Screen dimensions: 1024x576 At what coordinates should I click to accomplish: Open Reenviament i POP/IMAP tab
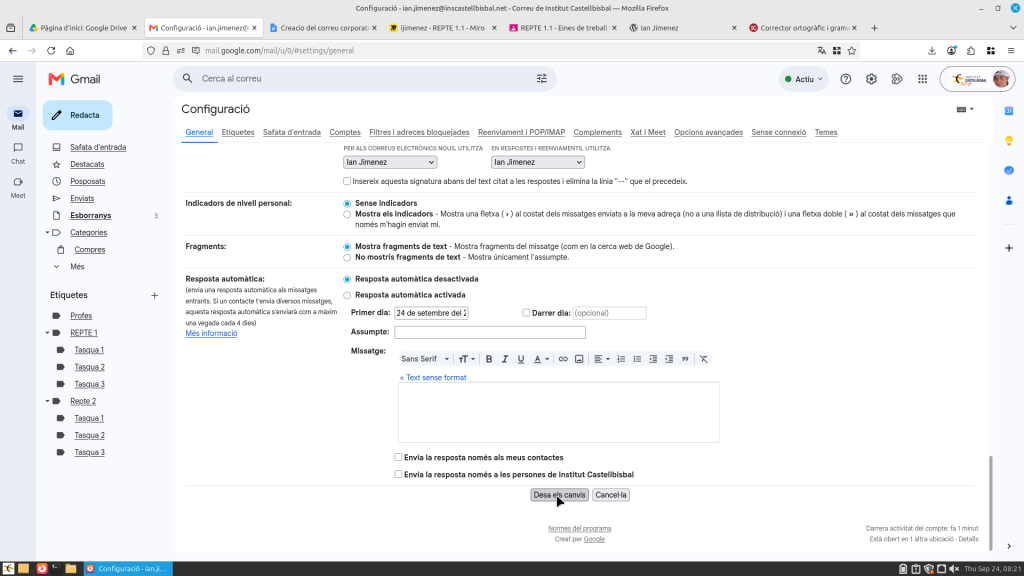521,132
